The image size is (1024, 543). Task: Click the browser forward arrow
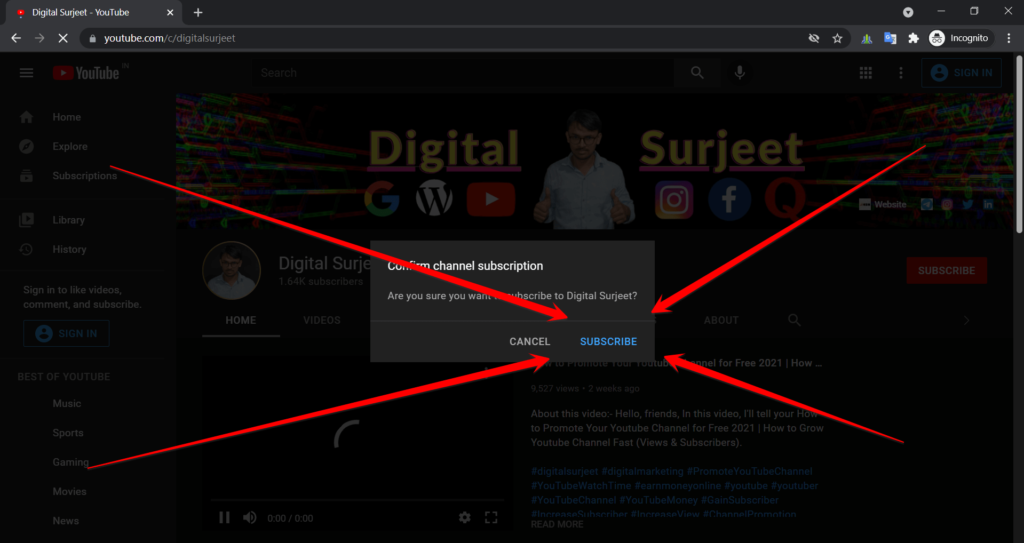[40, 39]
